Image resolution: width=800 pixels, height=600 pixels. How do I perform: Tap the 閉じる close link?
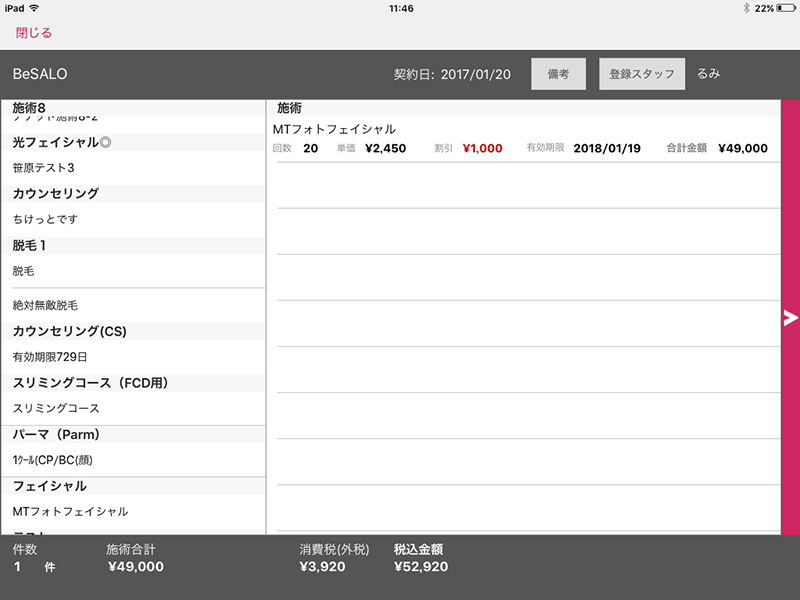coord(34,33)
